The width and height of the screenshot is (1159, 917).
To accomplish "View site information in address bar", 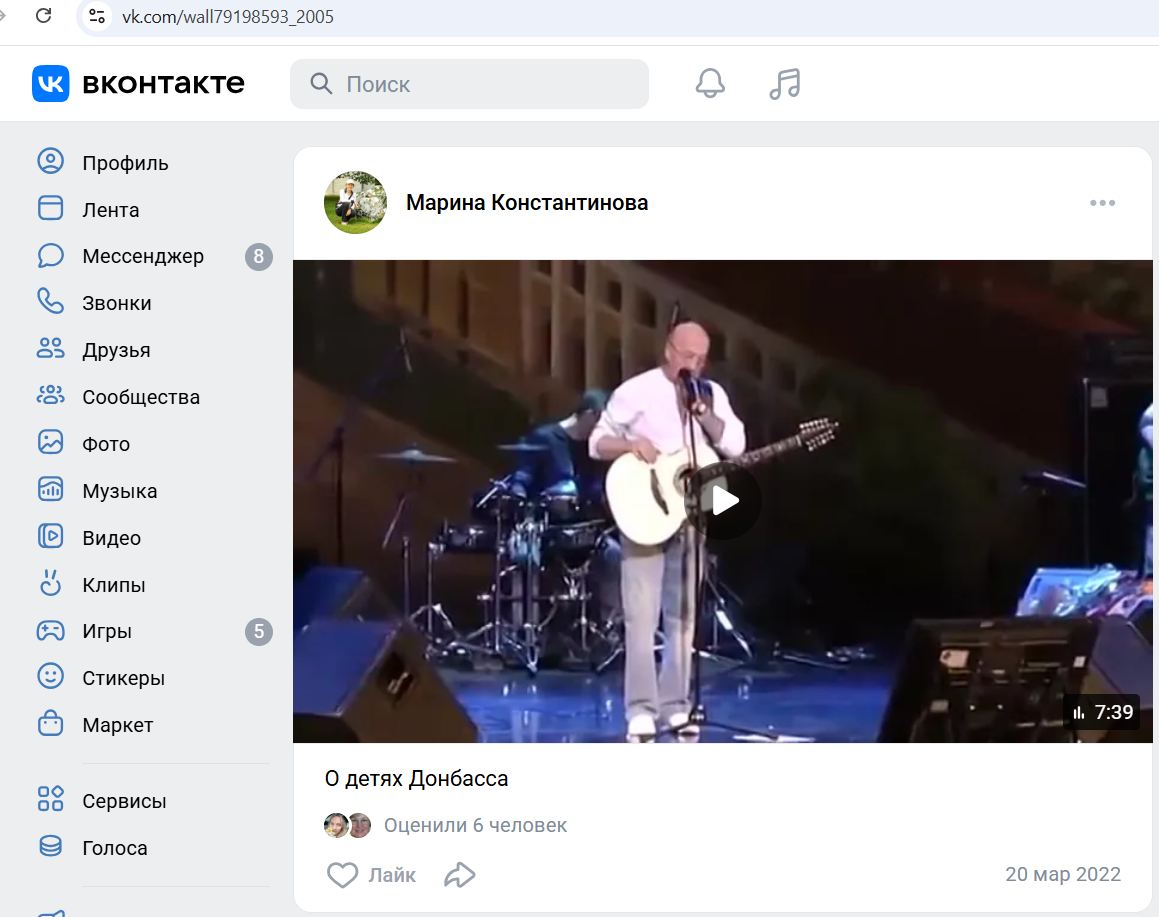I will pos(96,16).
